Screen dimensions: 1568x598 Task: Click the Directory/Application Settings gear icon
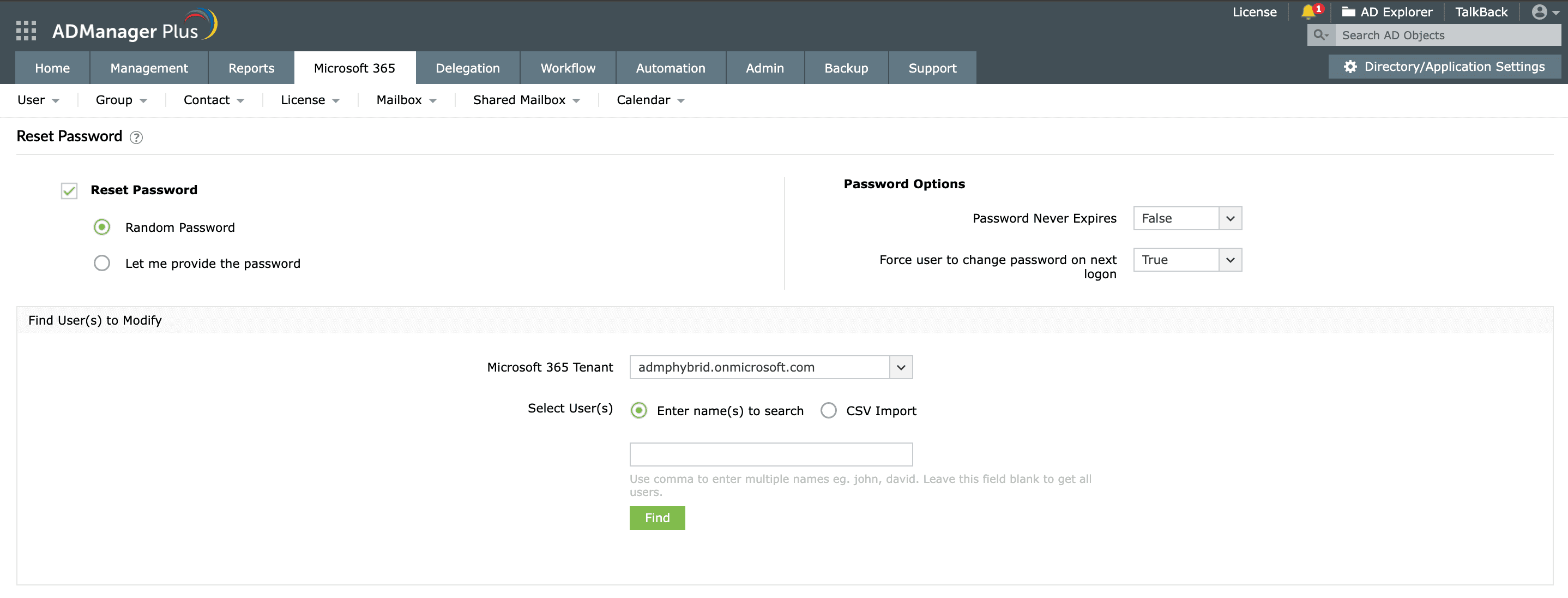[x=1350, y=67]
